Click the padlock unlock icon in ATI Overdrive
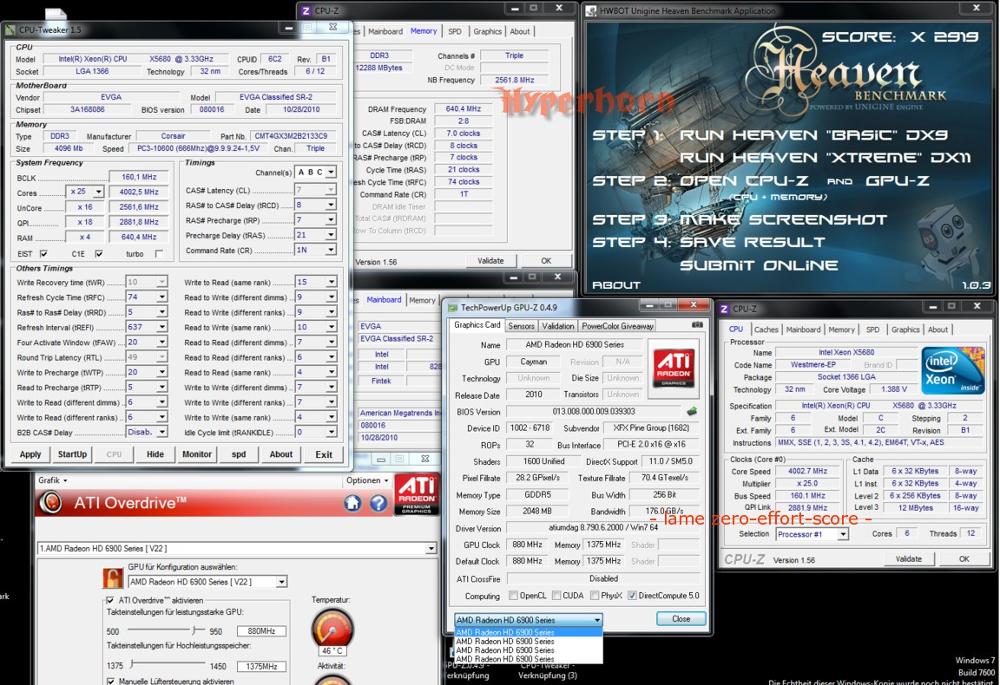This screenshot has width=1000, height=685. (x=113, y=578)
